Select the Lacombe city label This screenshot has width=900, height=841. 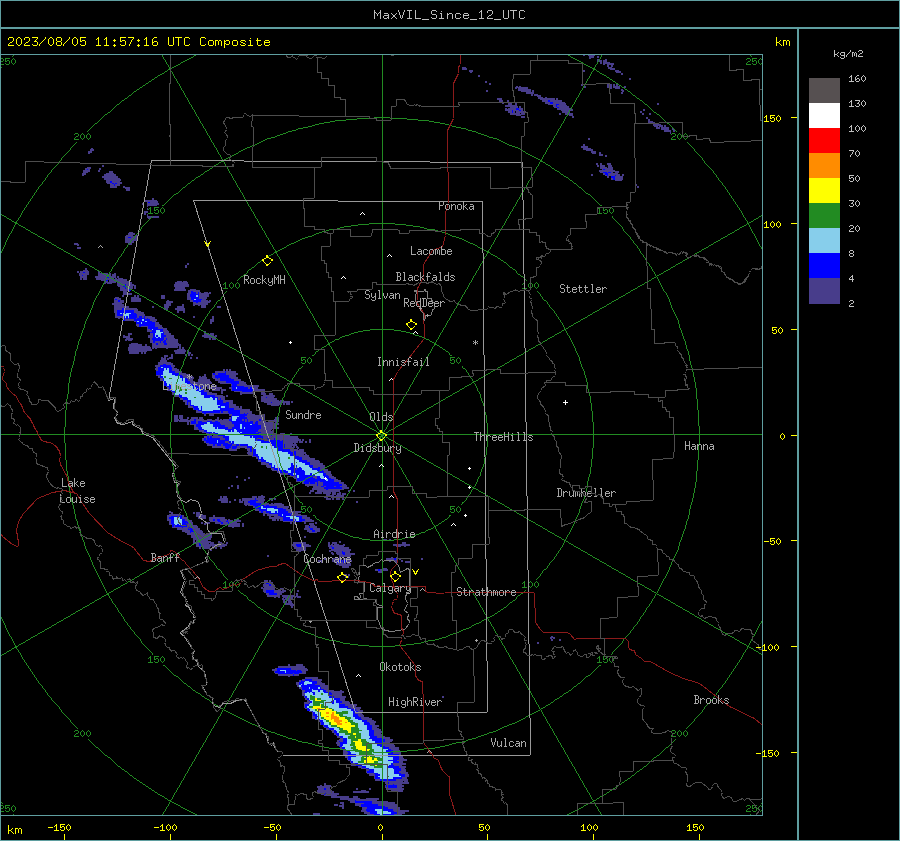431,251
